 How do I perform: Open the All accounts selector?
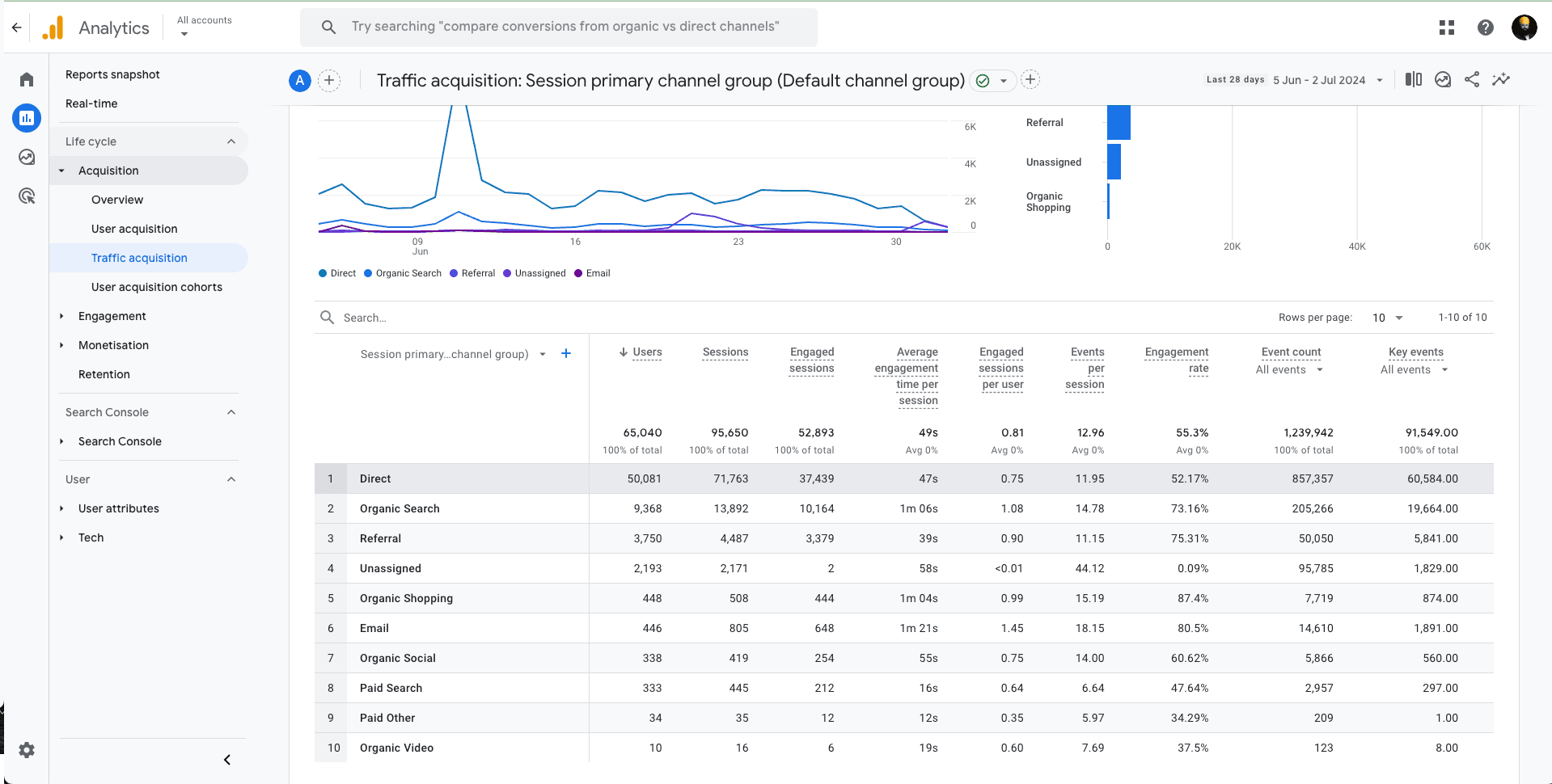(x=205, y=26)
